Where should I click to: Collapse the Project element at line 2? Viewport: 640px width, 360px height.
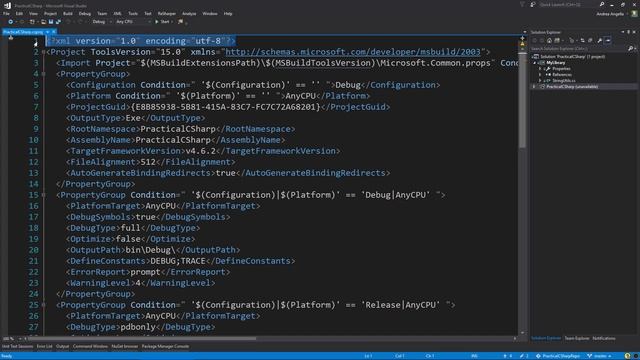pos(43,52)
